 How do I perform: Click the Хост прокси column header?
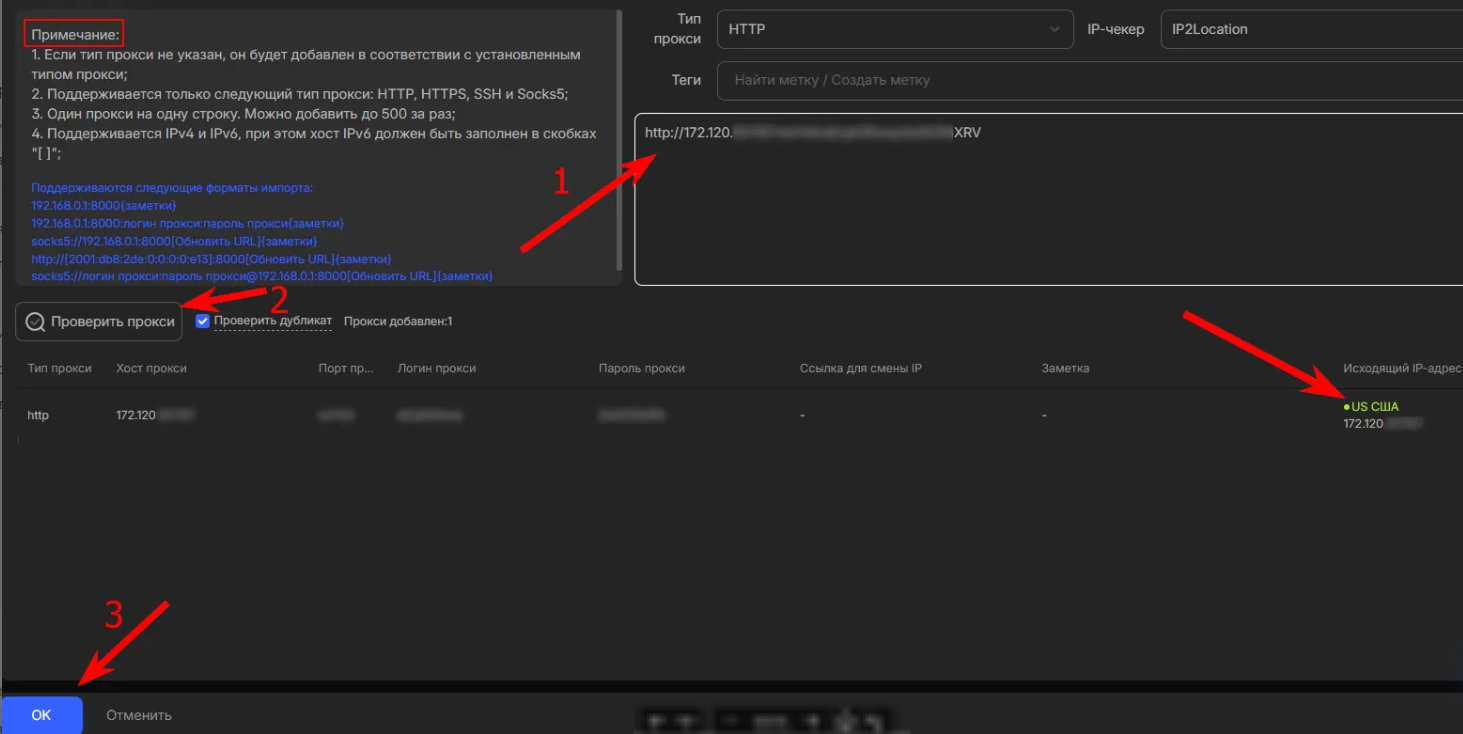pyautogui.click(x=151, y=368)
